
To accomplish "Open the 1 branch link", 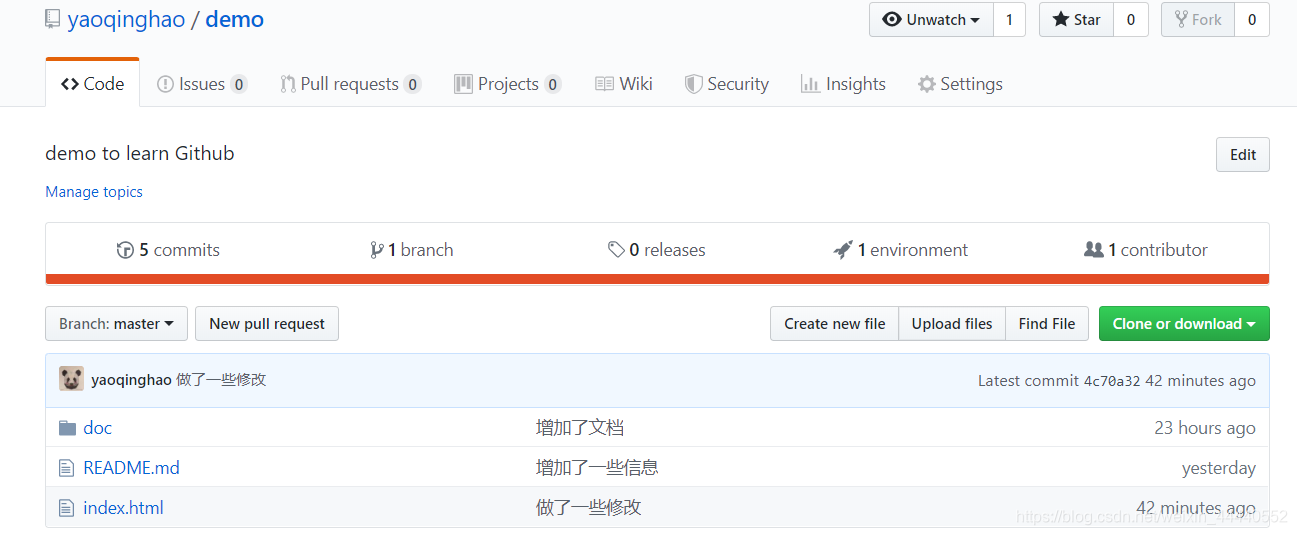I will tap(411, 250).
